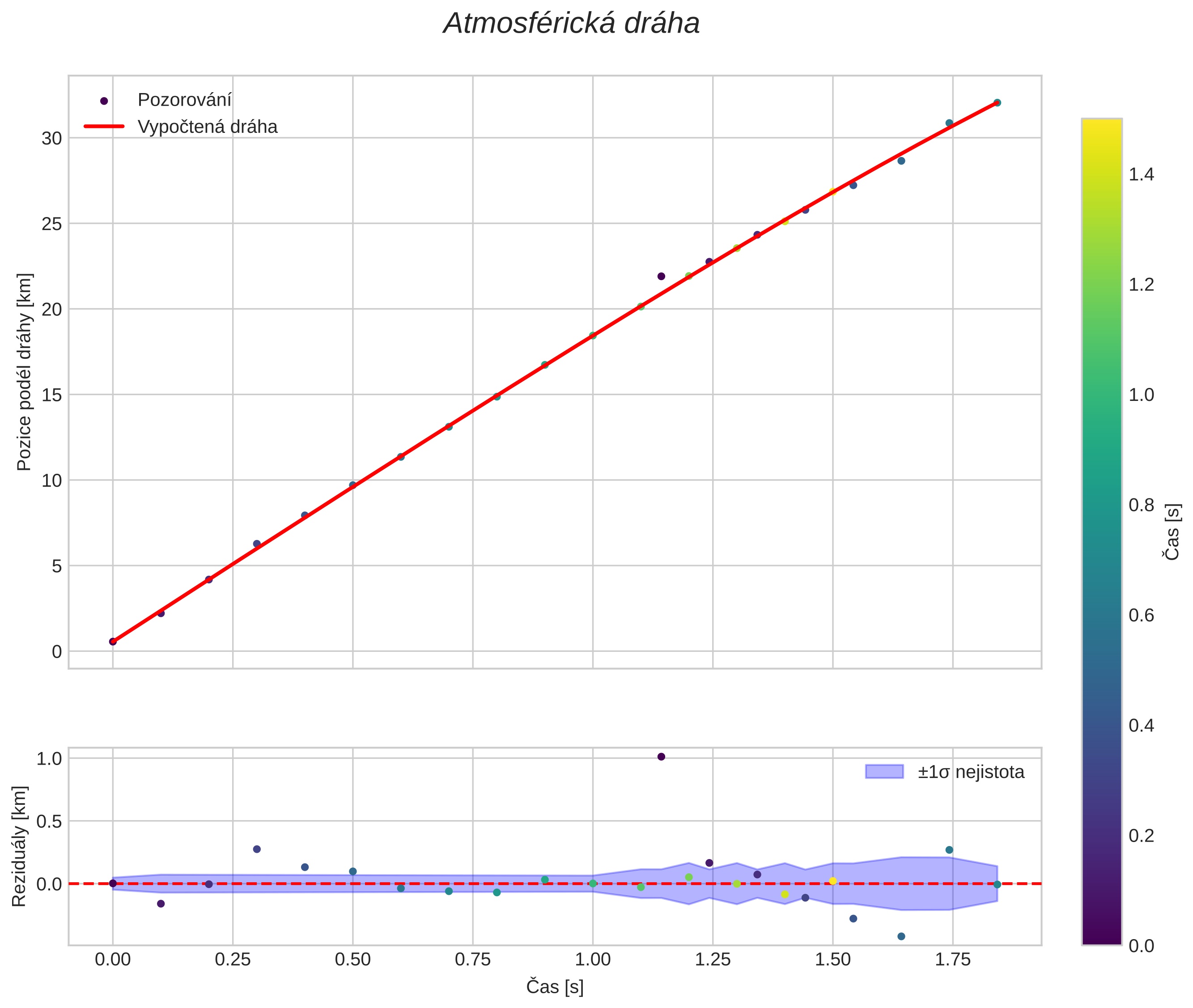Click the outlier residual point near 1.0 km
The height and width of the screenshot is (1008, 1193).
(661, 757)
